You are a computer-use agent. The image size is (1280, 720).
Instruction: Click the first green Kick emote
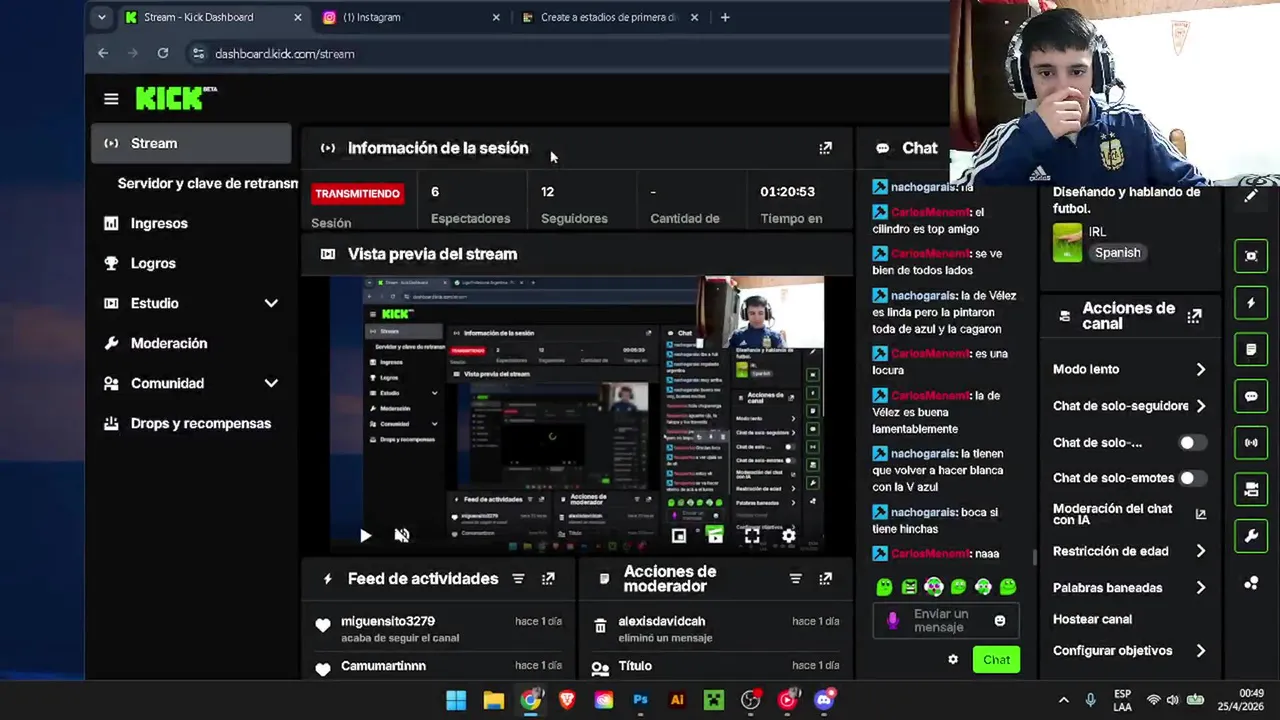pos(884,587)
